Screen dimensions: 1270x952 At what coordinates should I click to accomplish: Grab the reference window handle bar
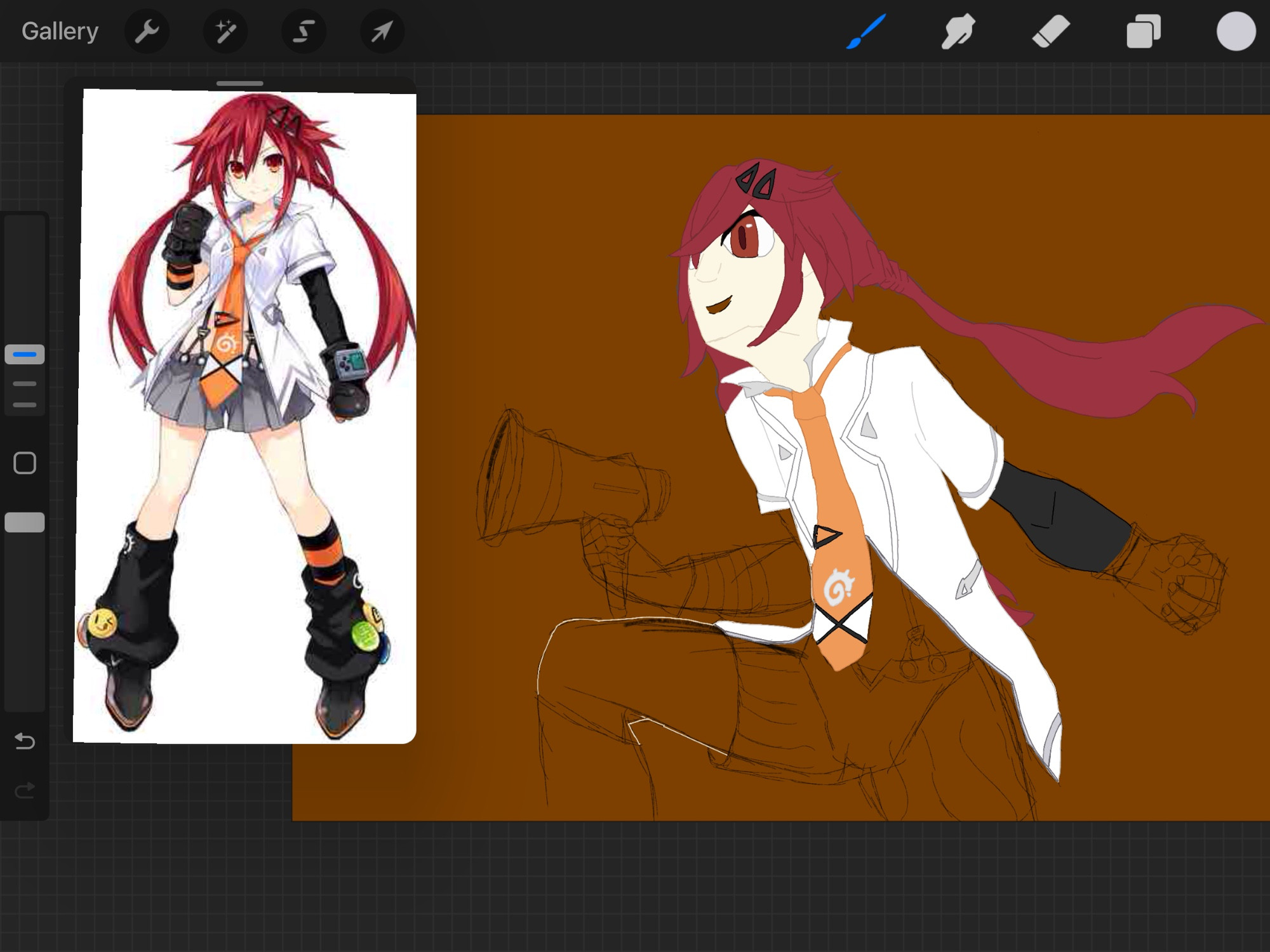point(239,83)
